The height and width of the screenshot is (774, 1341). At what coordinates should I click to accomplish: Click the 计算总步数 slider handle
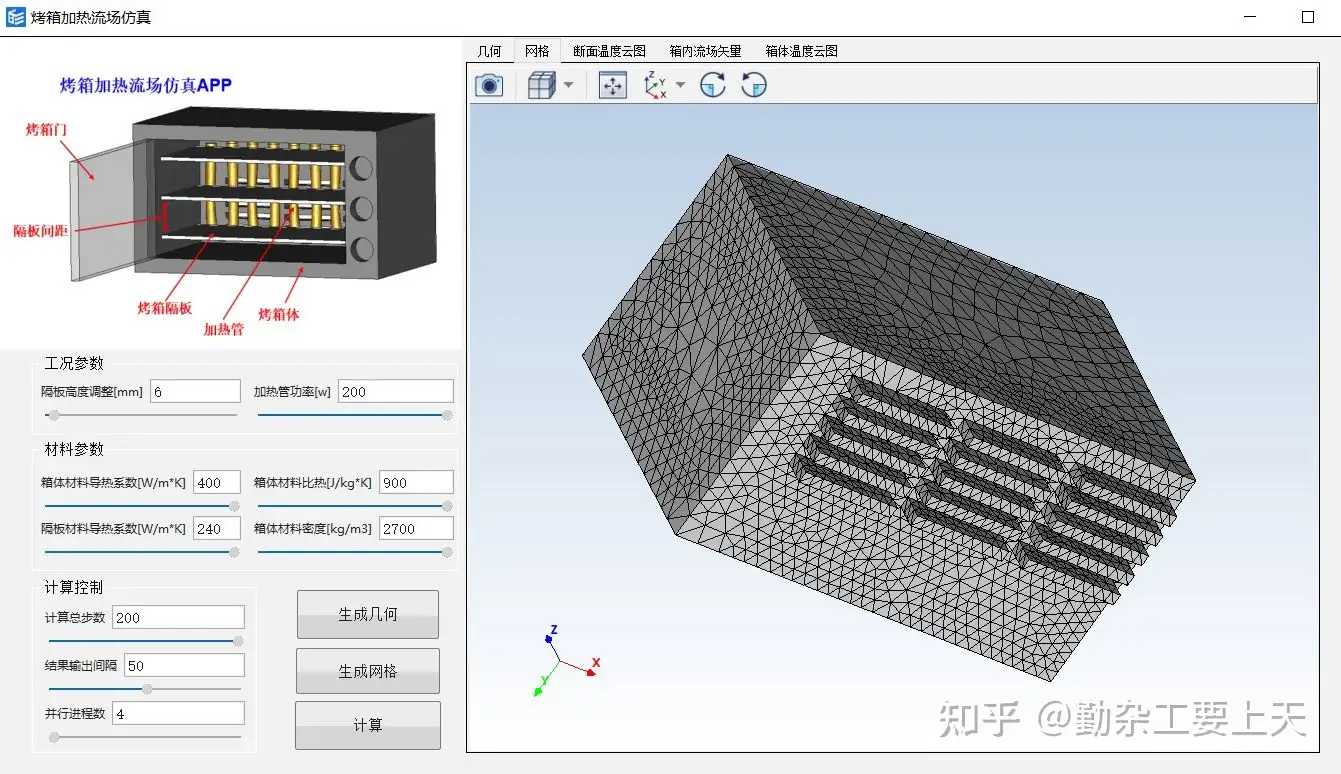point(239,641)
